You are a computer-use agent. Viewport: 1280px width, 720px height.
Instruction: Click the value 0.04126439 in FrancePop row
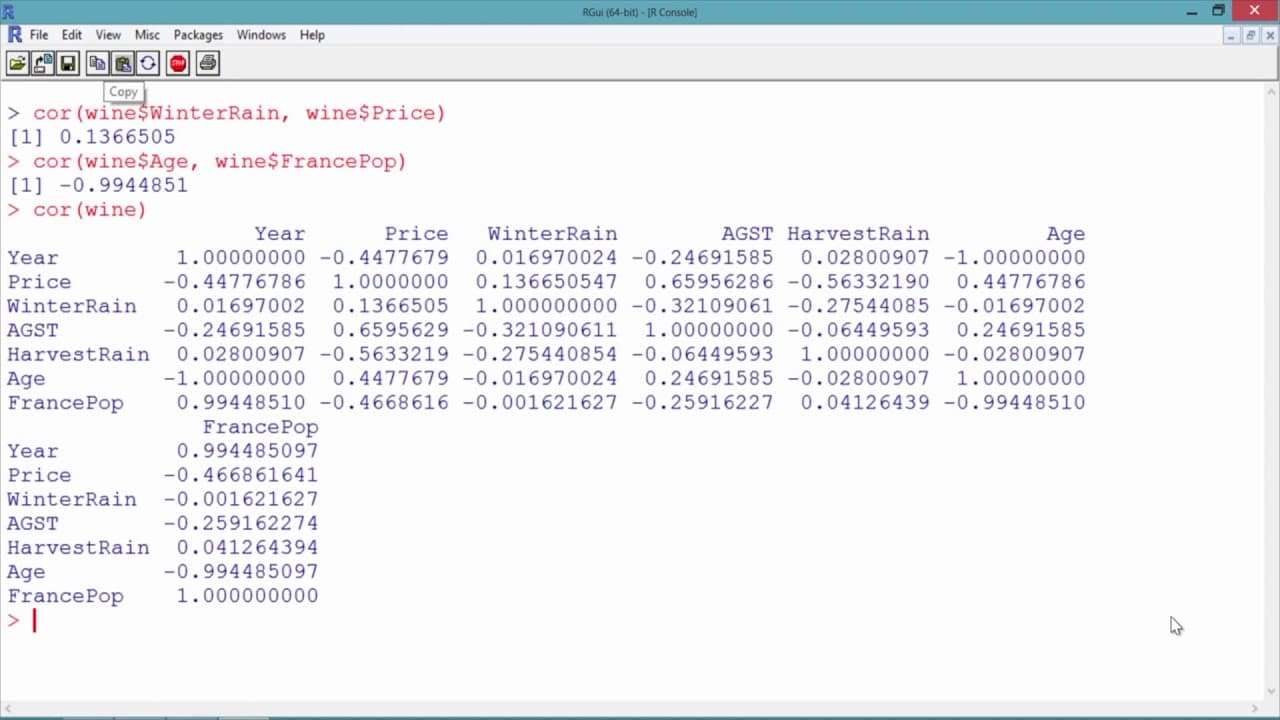864,403
